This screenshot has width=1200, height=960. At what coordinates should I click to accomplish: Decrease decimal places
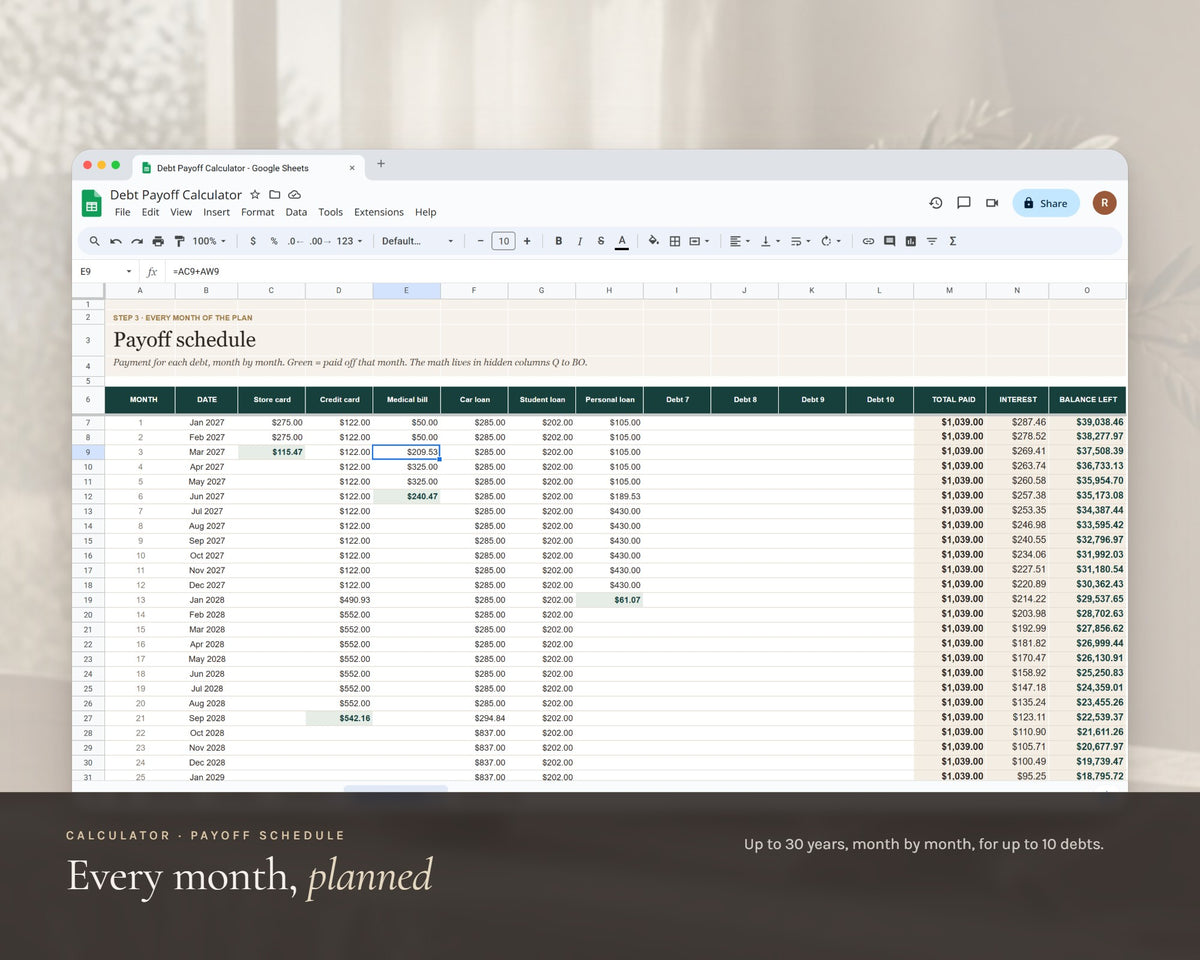295,241
